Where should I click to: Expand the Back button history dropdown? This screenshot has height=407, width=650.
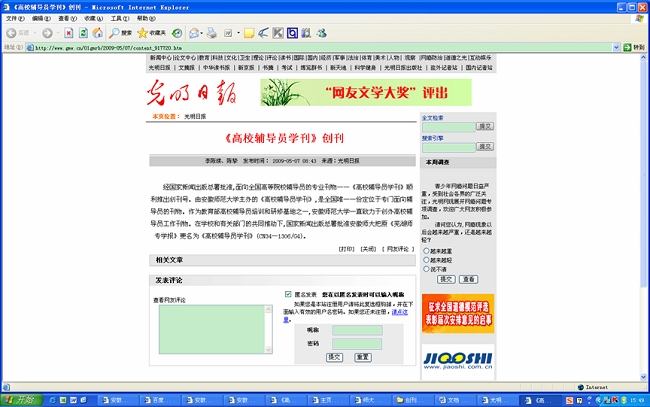pos(35,33)
